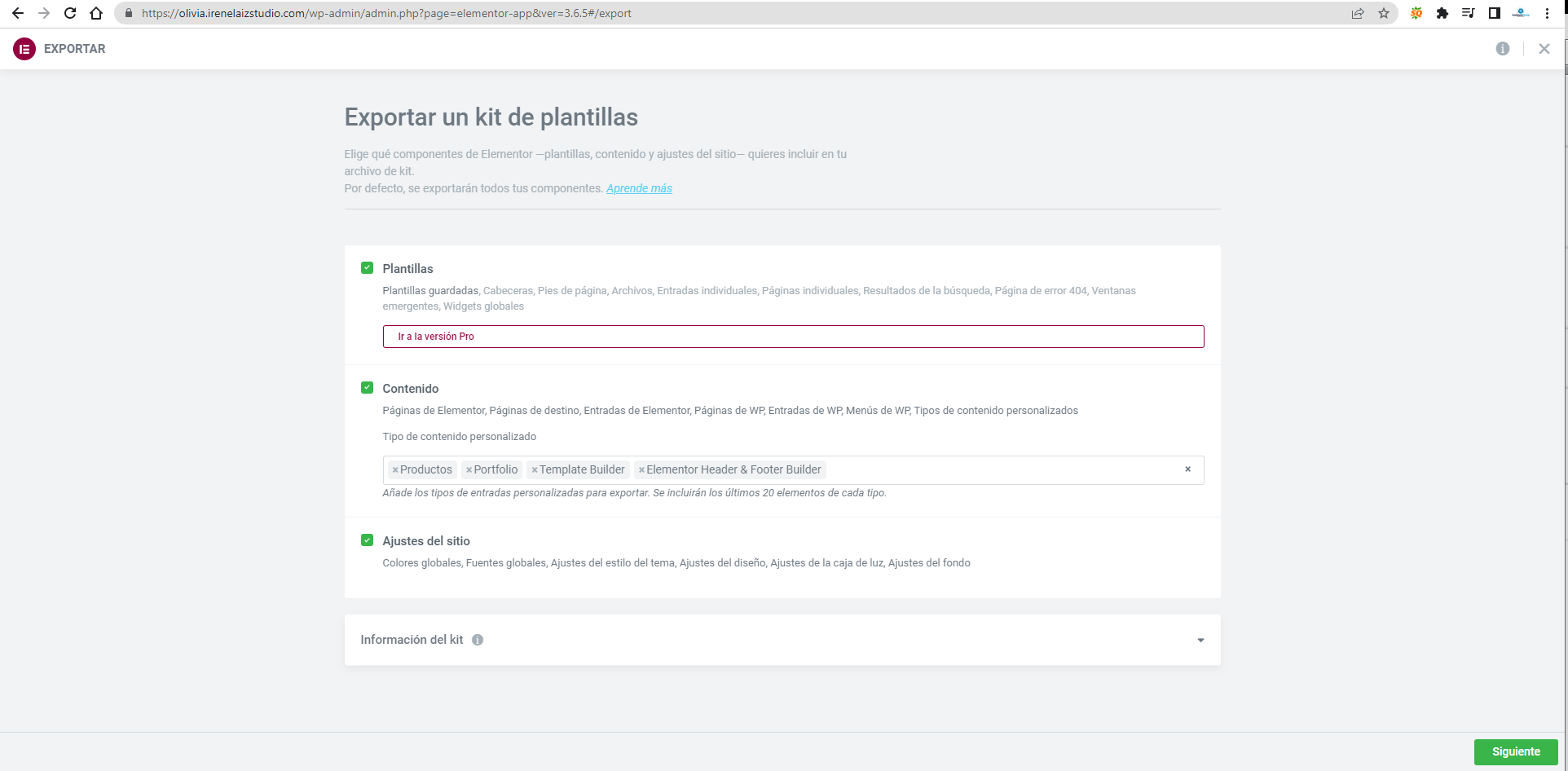The image size is (1568, 771).
Task: Open the browser home page icon
Action: 96,13
